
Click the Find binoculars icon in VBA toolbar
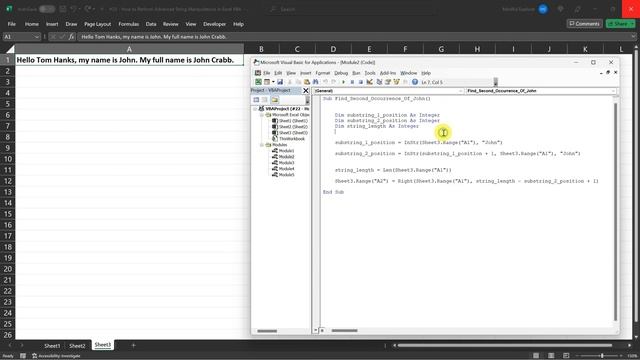click(x=316, y=82)
